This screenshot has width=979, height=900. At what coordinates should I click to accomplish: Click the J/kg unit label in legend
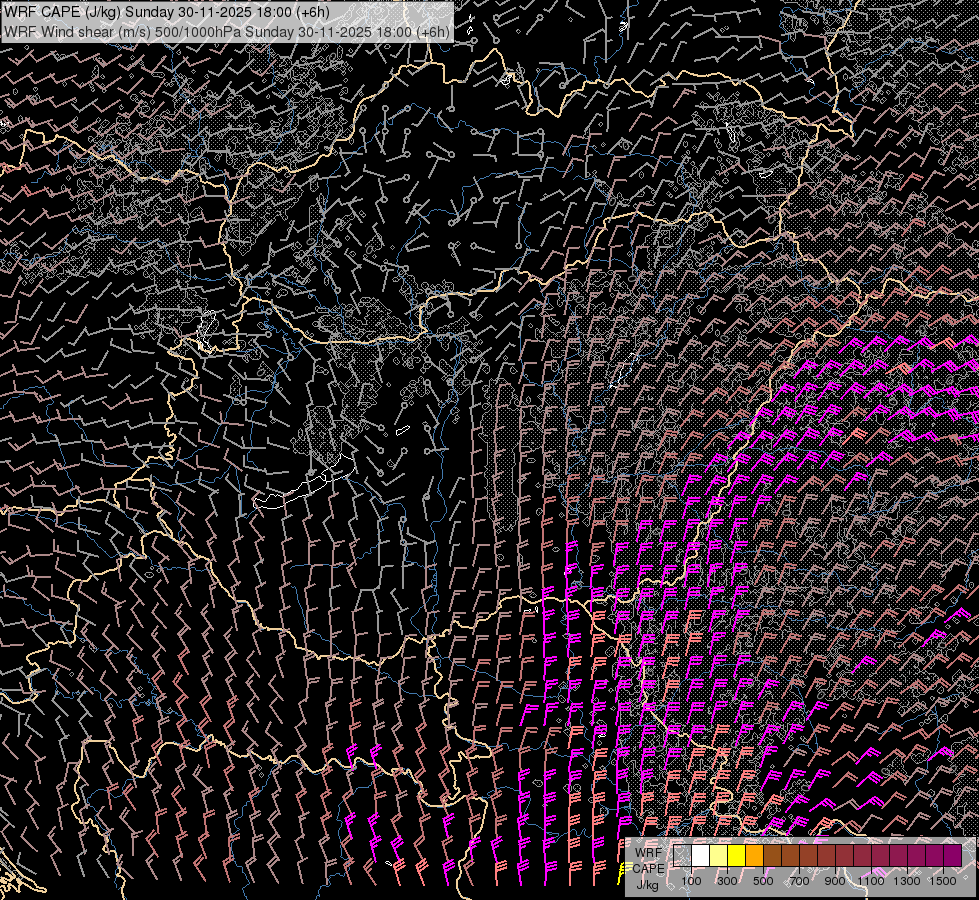click(x=647, y=884)
